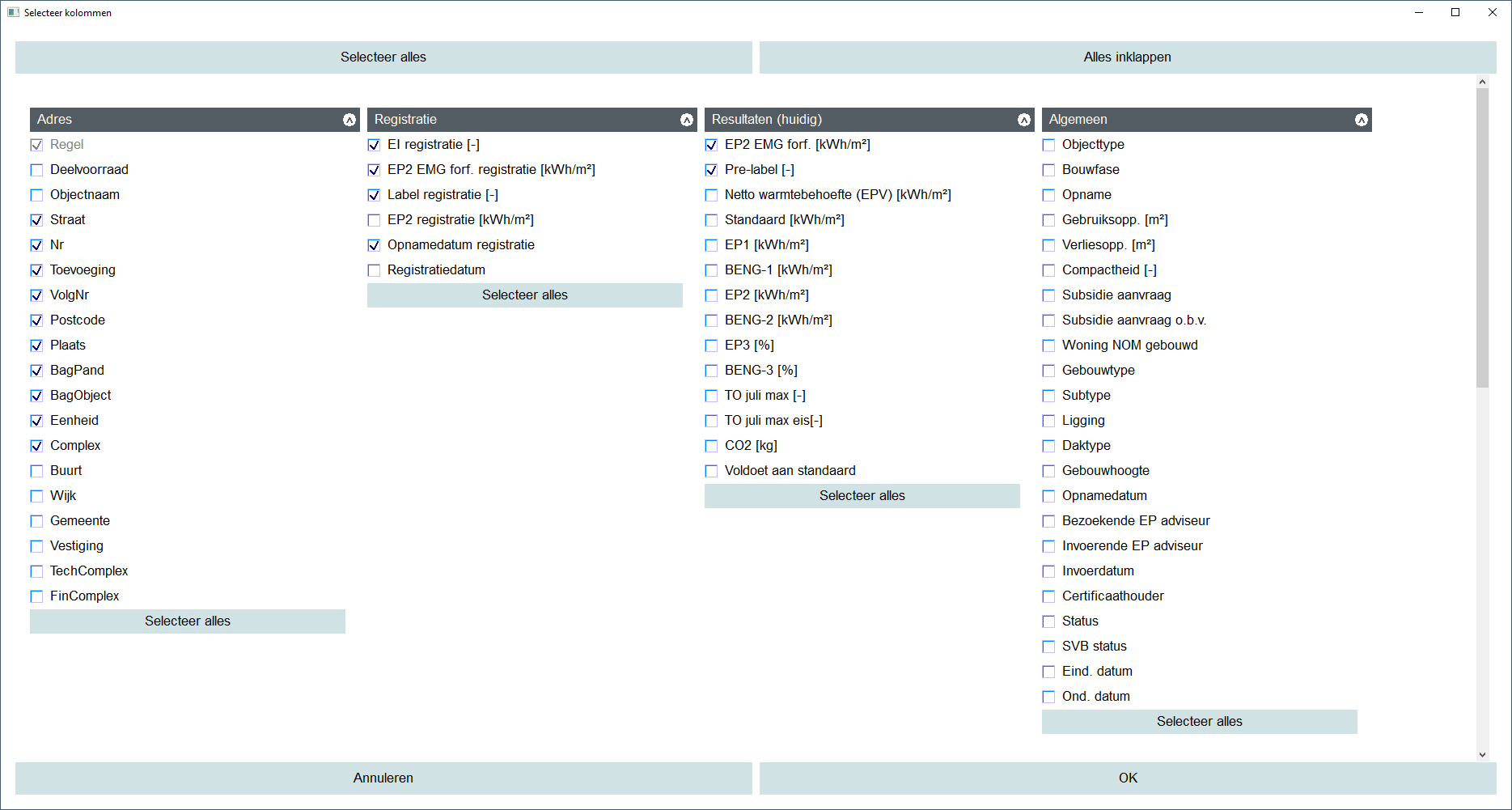The image size is (1512, 810).
Task: Enable the Wijk checkbox
Action: [36, 496]
